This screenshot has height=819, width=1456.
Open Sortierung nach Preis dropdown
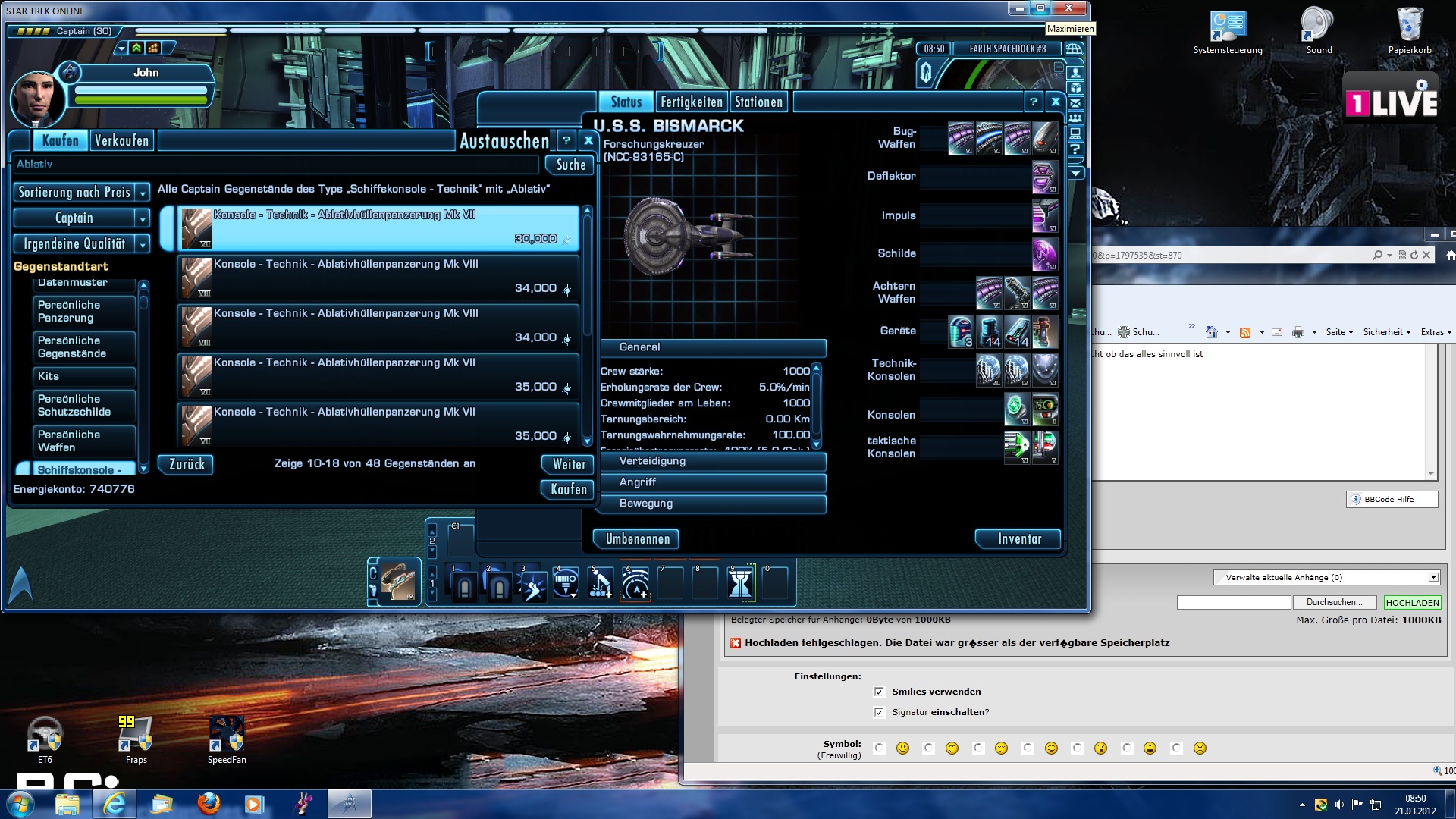tap(81, 193)
